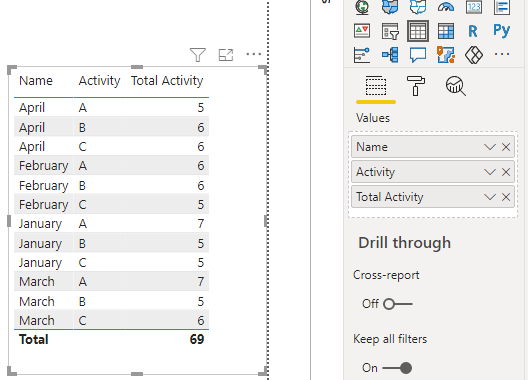
Task: Select the Matrix visualization icon
Action: [x=446, y=31]
